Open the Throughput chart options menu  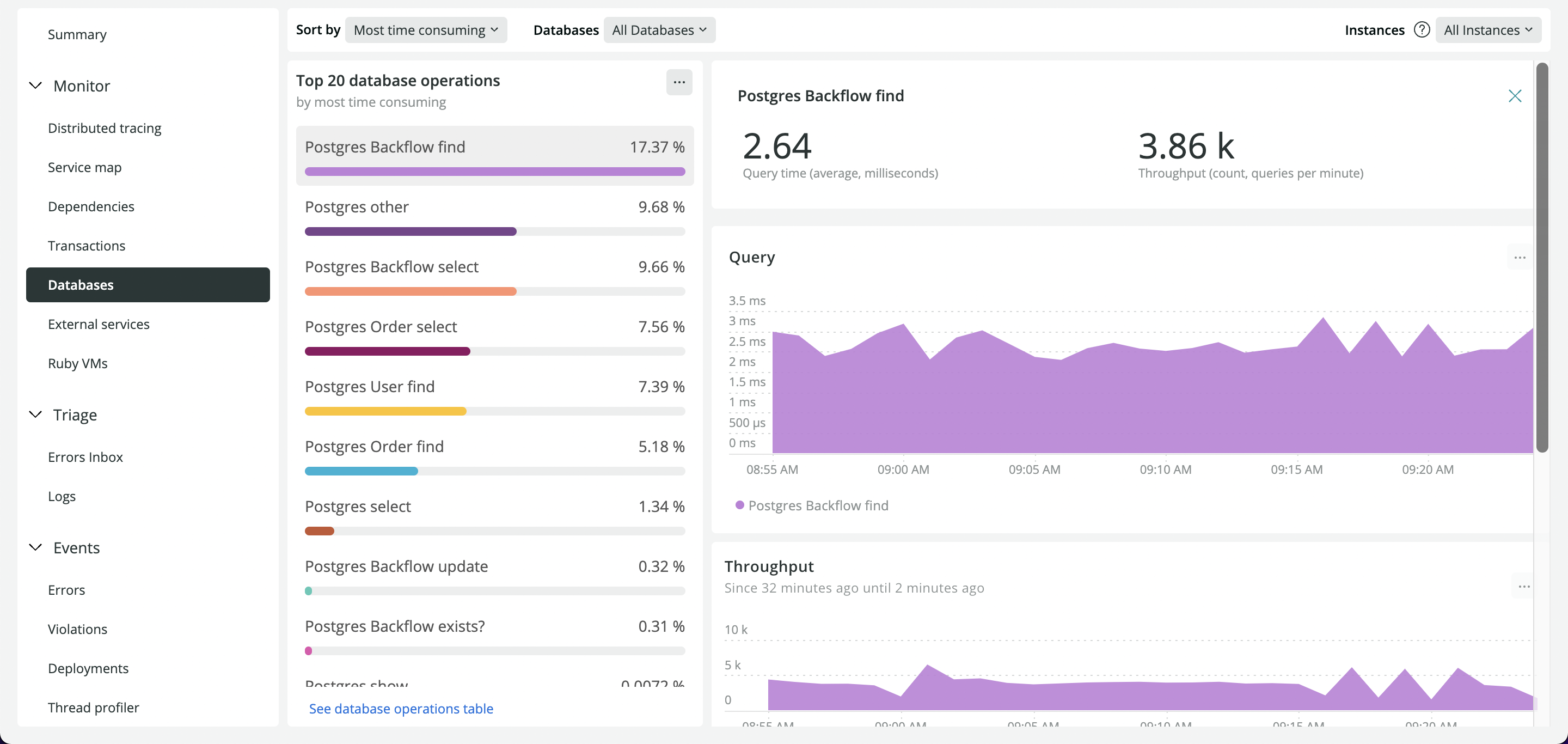coord(1523,587)
